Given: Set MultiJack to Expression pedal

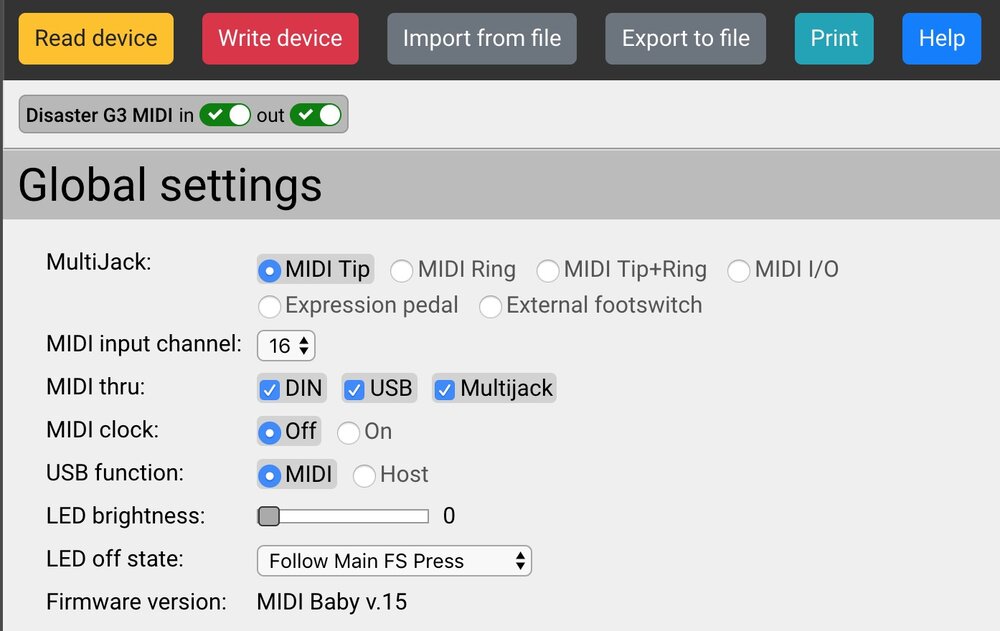Looking at the screenshot, I should click(269, 306).
